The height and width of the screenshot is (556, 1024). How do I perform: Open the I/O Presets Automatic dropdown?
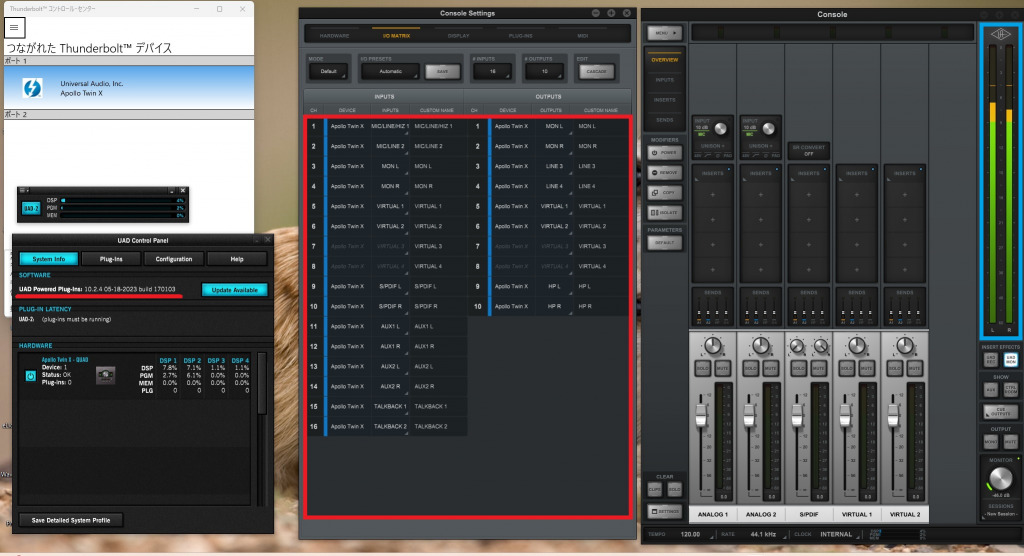[391, 72]
